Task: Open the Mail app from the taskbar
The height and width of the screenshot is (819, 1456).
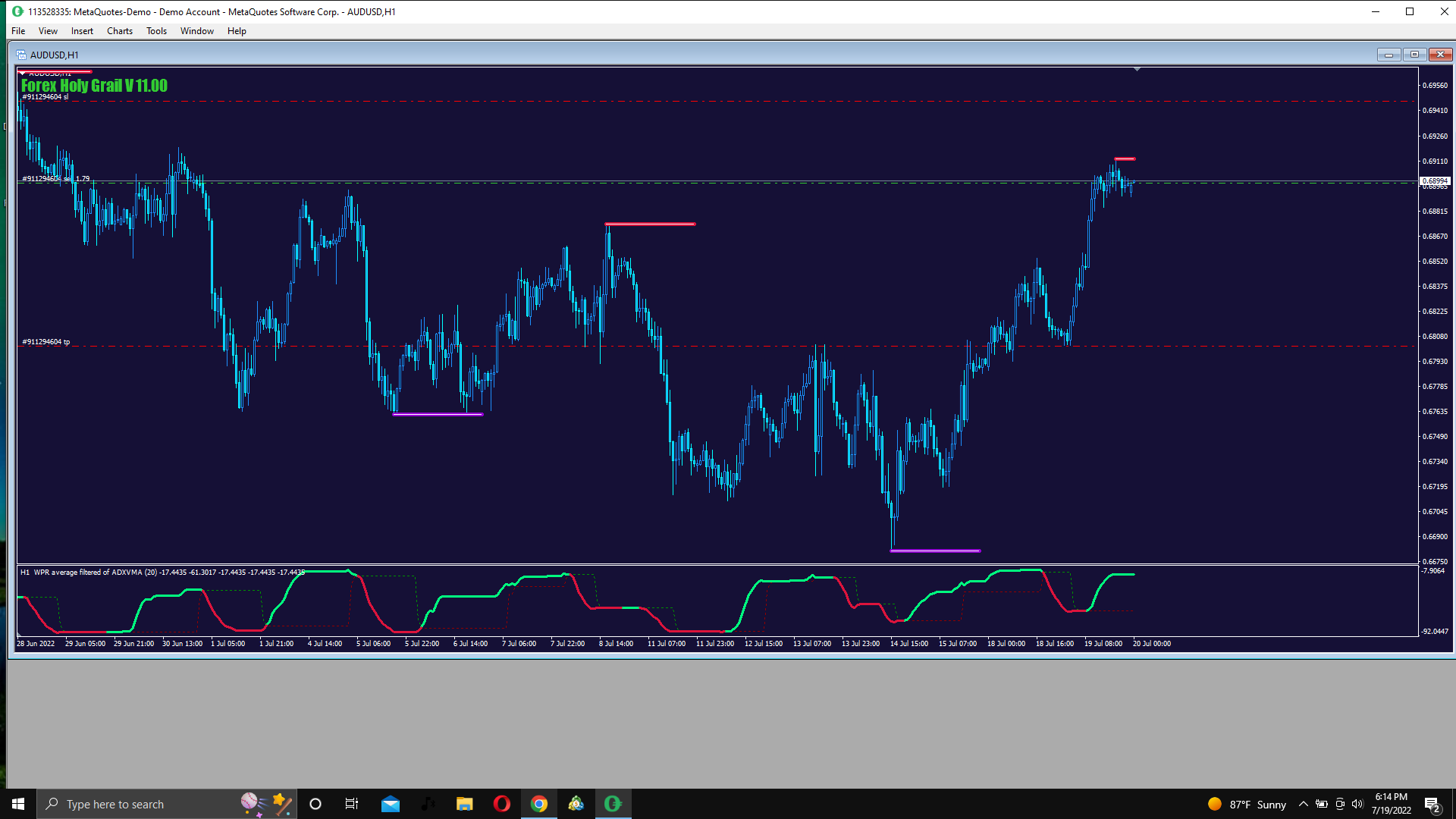Action: (391, 804)
